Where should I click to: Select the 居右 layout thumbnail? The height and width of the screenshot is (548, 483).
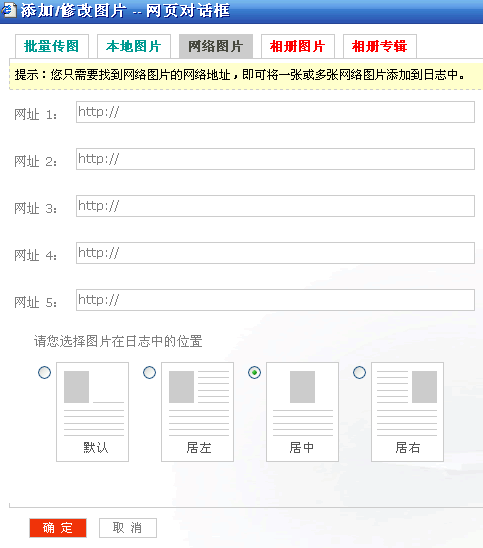tap(408, 412)
